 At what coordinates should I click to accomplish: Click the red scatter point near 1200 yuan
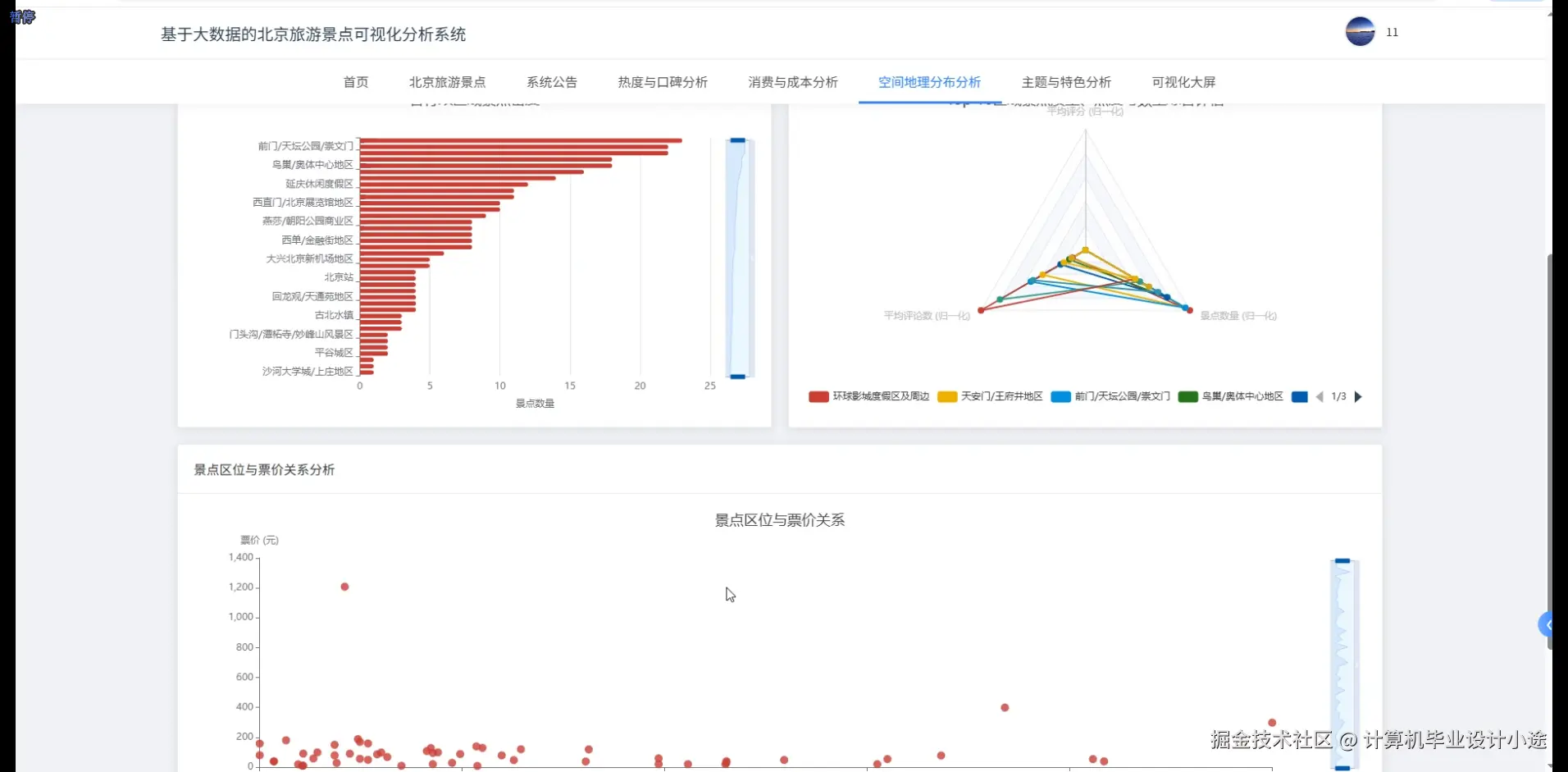click(344, 586)
